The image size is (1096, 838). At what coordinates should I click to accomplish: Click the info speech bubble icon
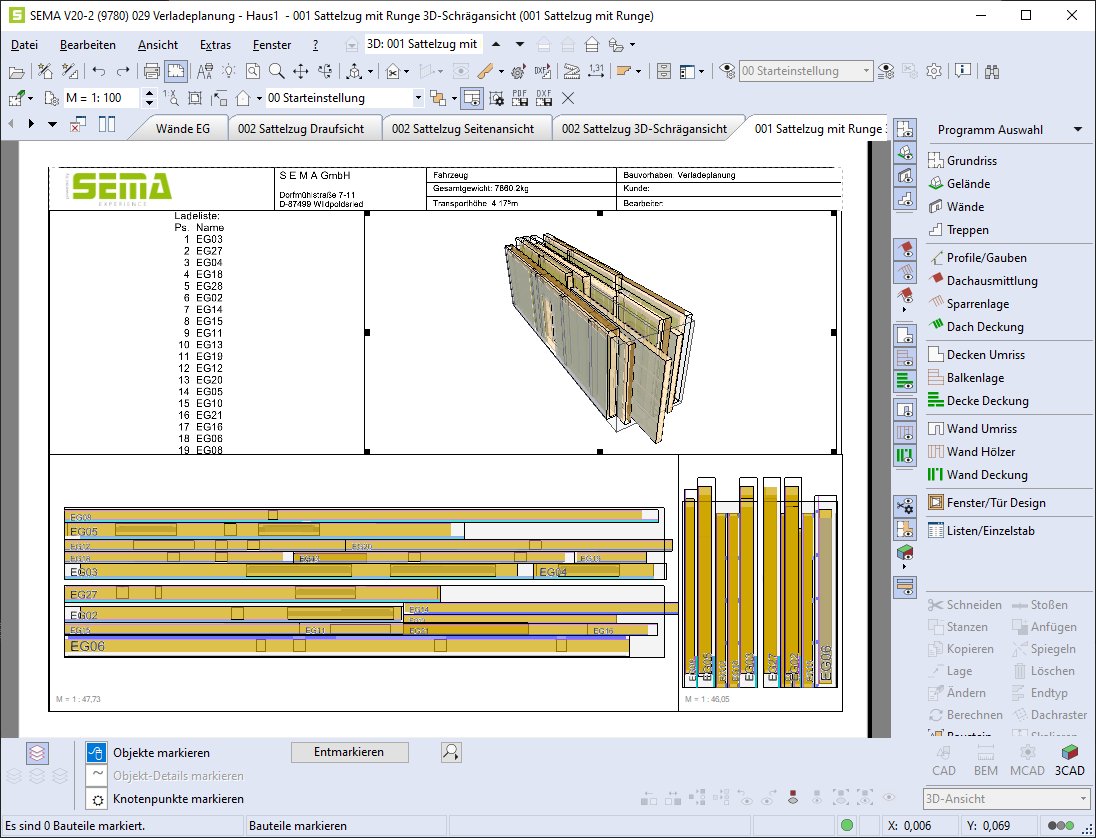point(963,71)
